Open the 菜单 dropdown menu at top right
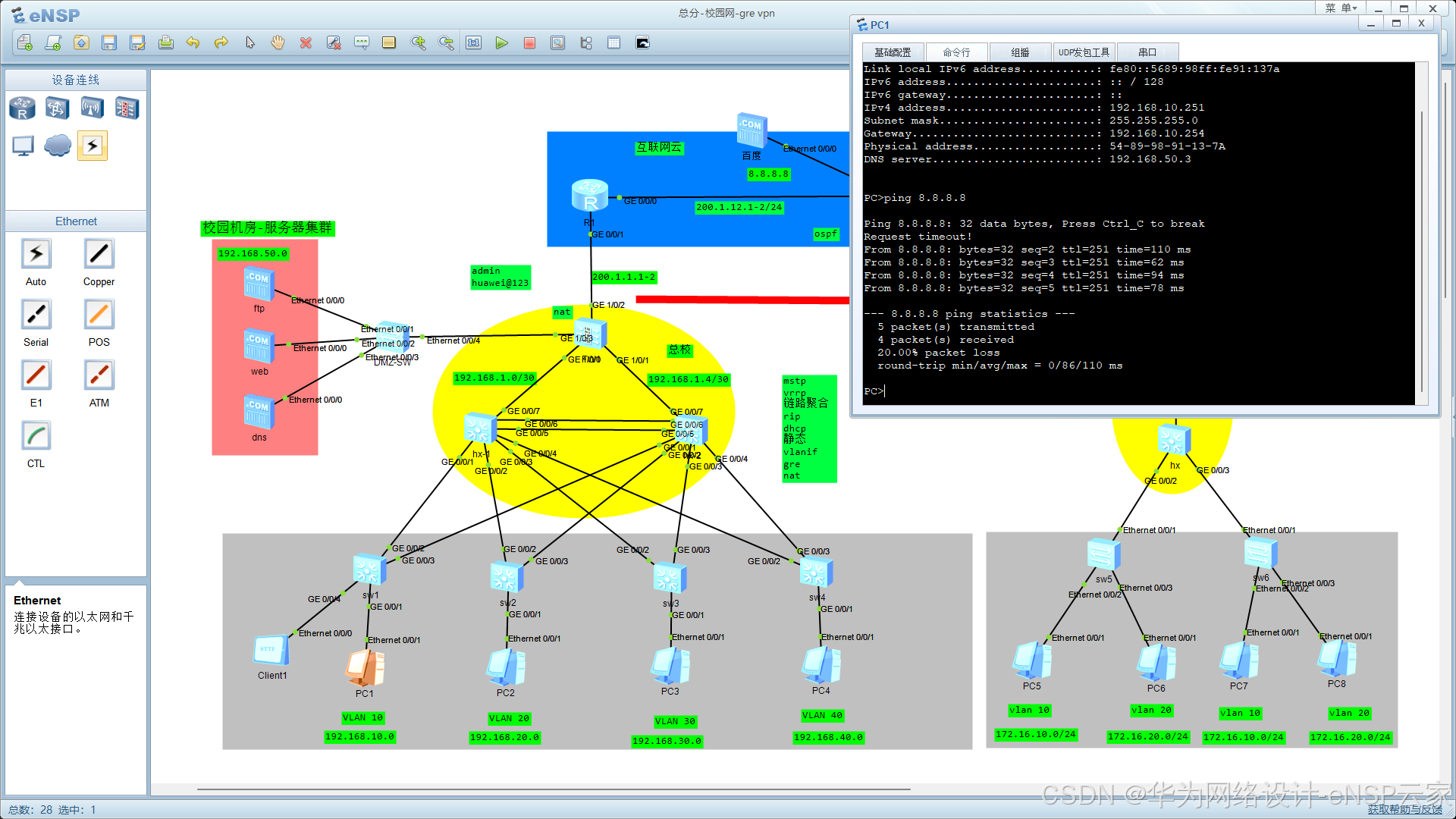 (1341, 8)
